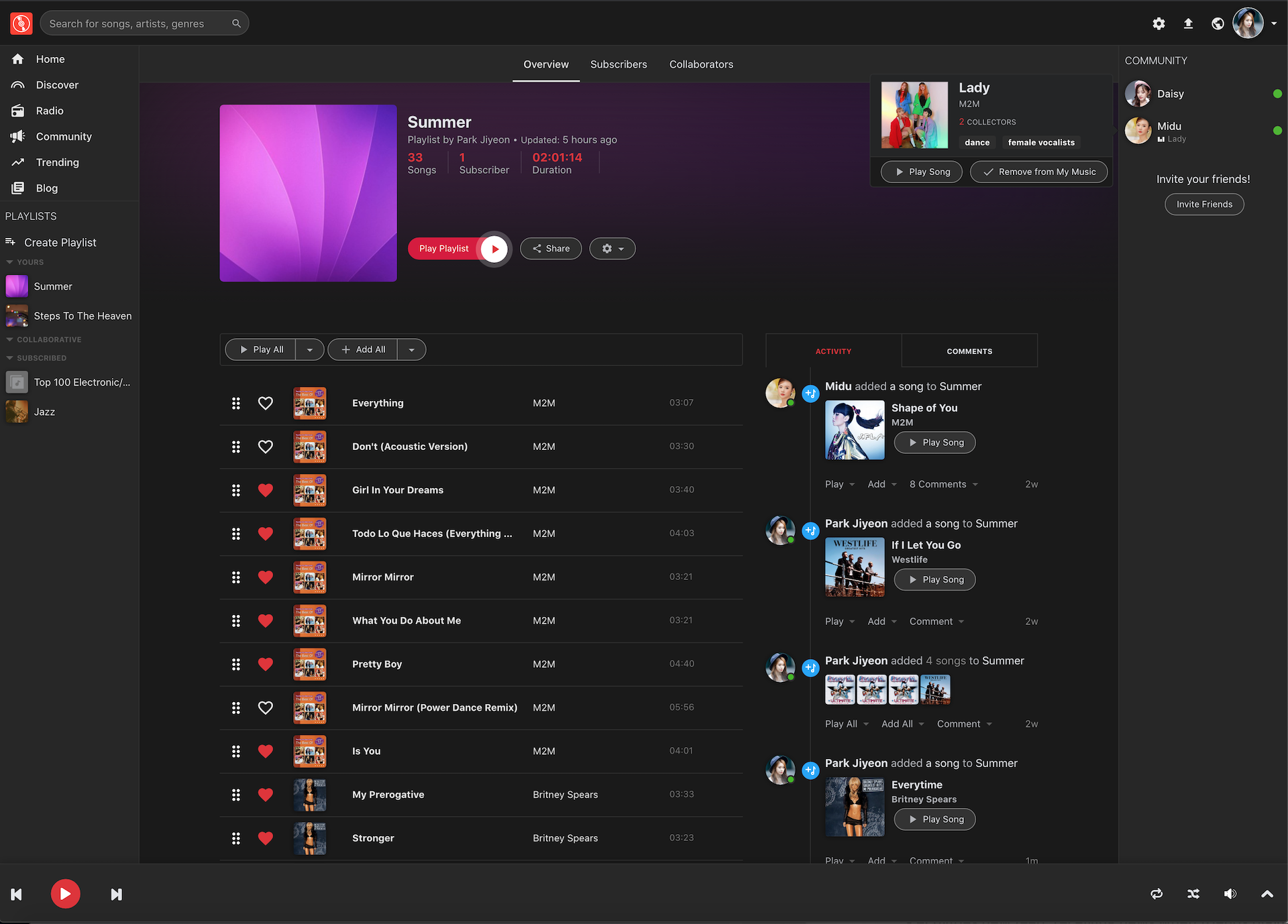Viewport: 1288px width, 924px height.
Task: Click the repeat/loop playback icon
Action: (1157, 894)
